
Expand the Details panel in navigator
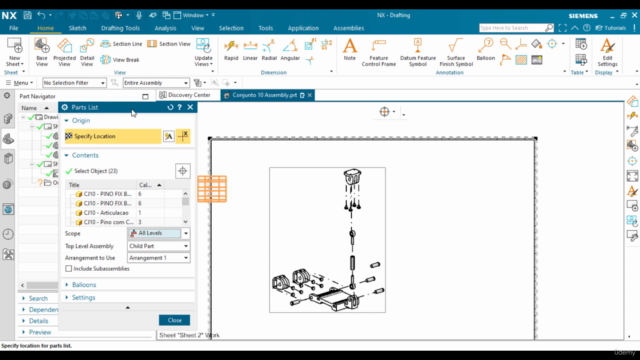[23, 321]
